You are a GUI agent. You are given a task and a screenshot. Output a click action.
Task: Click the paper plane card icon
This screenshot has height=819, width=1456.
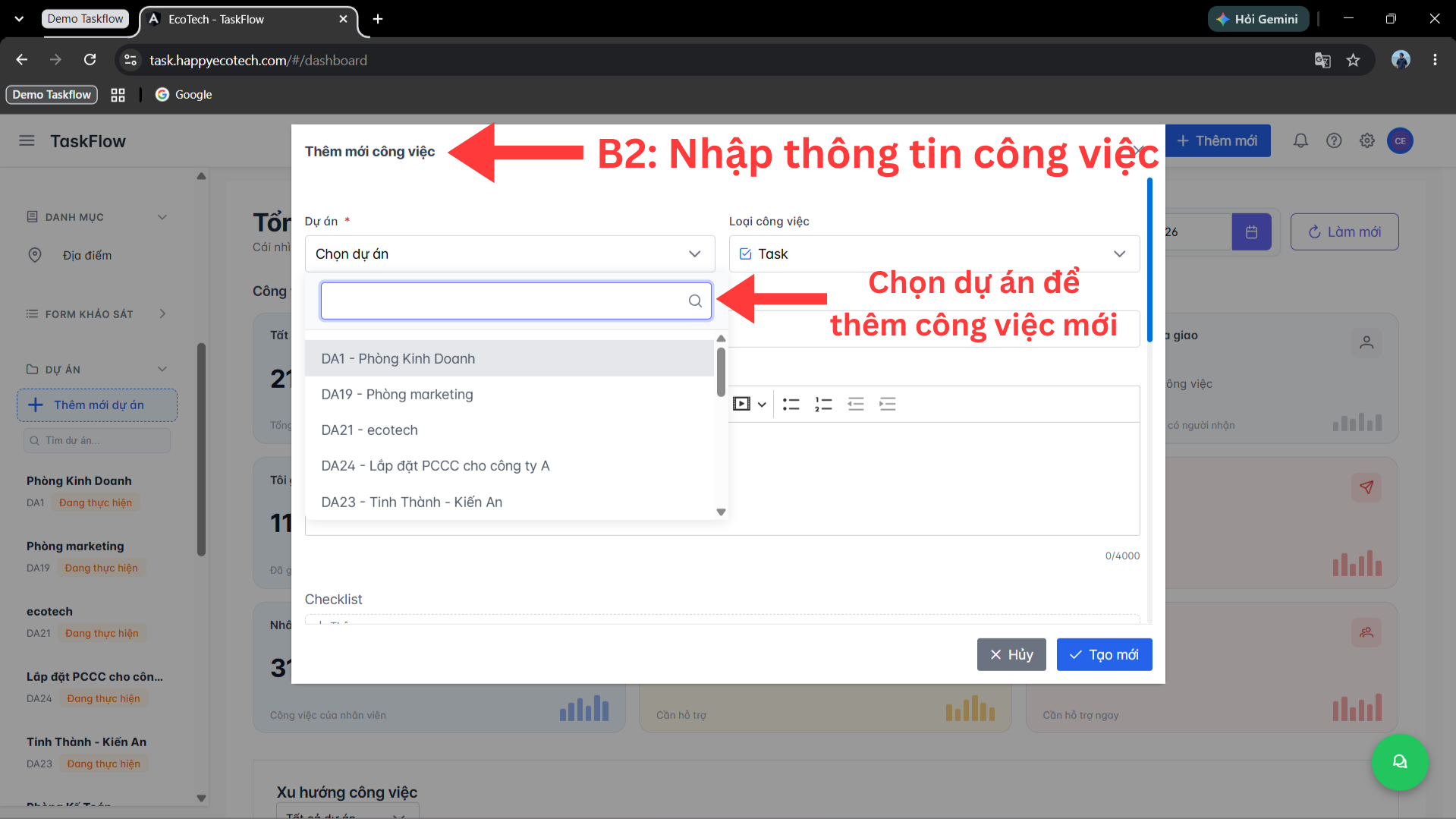(x=1366, y=487)
